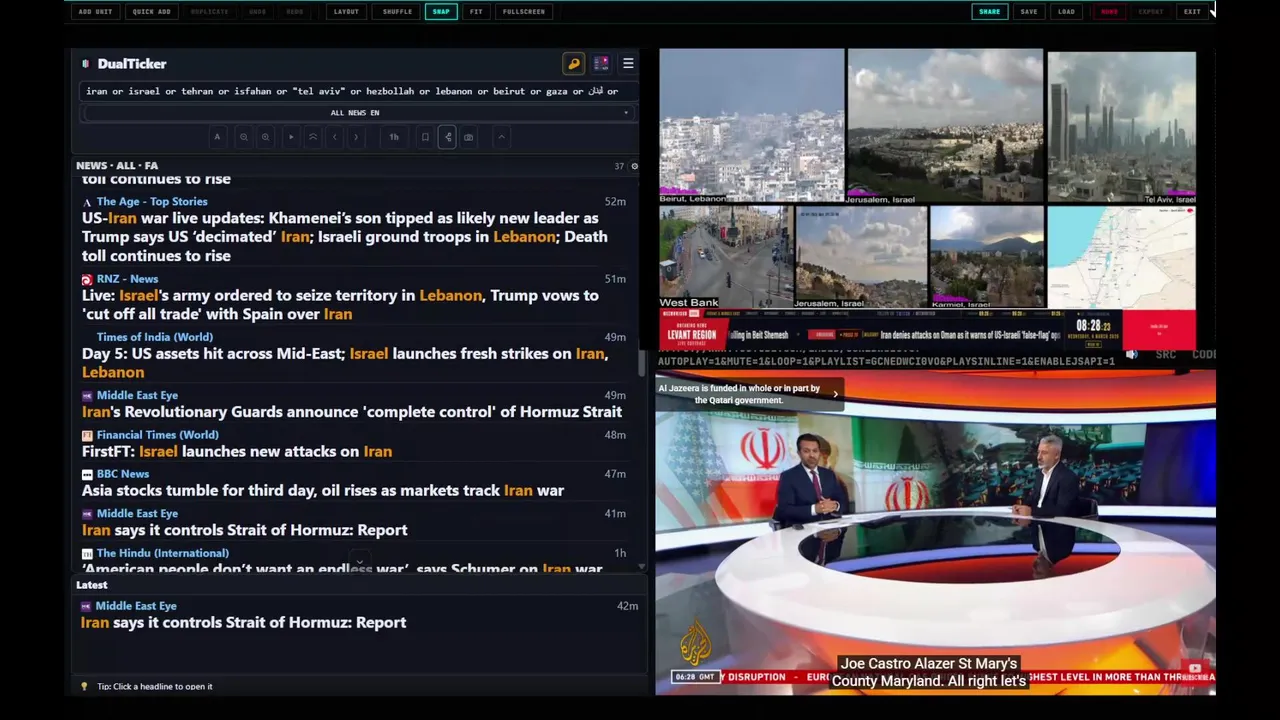Image resolution: width=1280 pixels, height=720 pixels.
Task: Click the search query input field
Action: tap(358, 91)
